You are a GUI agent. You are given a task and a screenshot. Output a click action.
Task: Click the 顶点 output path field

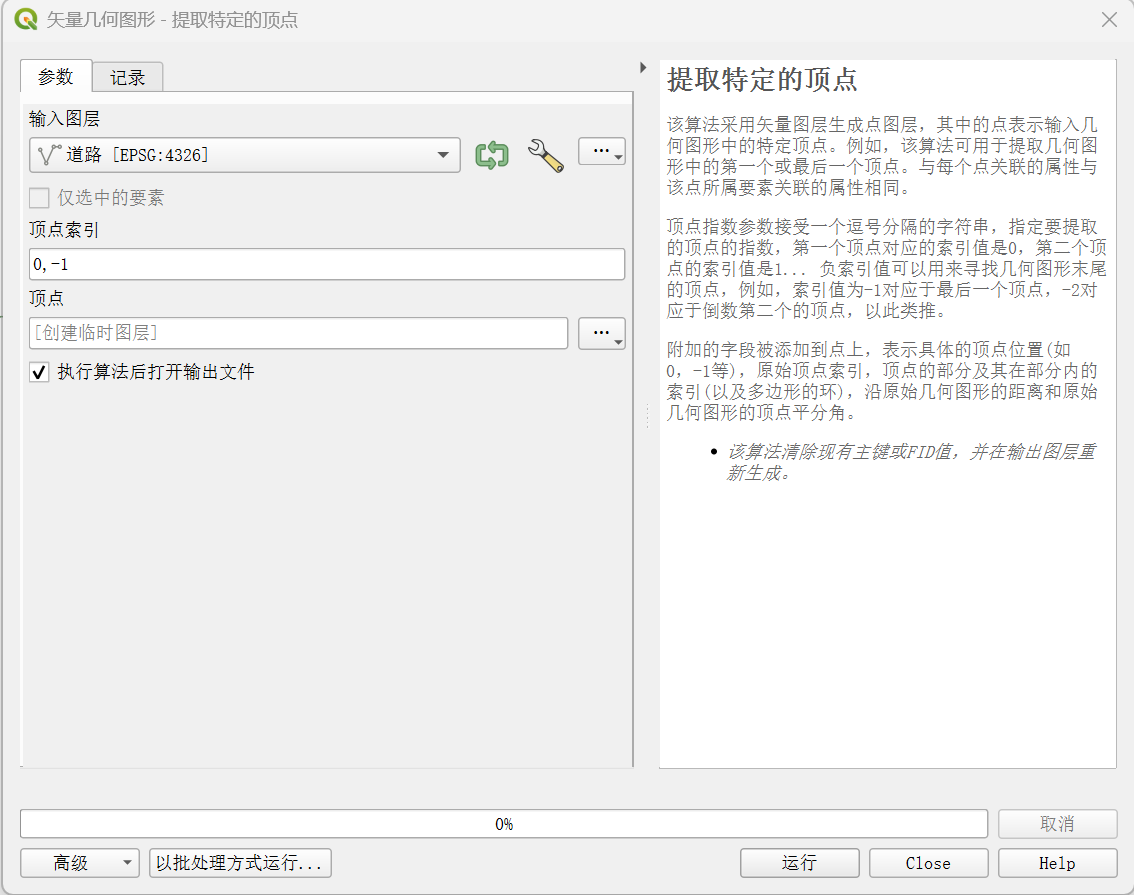[x=298, y=333]
